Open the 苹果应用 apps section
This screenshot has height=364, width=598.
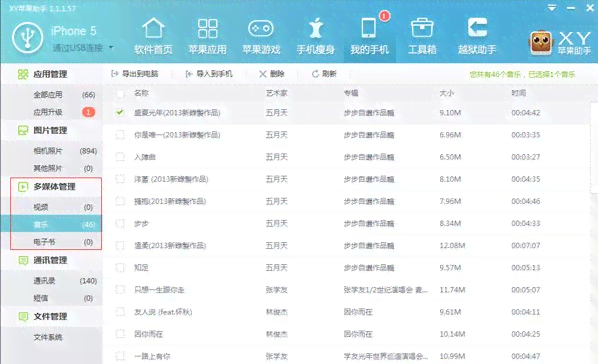[x=207, y=37]
